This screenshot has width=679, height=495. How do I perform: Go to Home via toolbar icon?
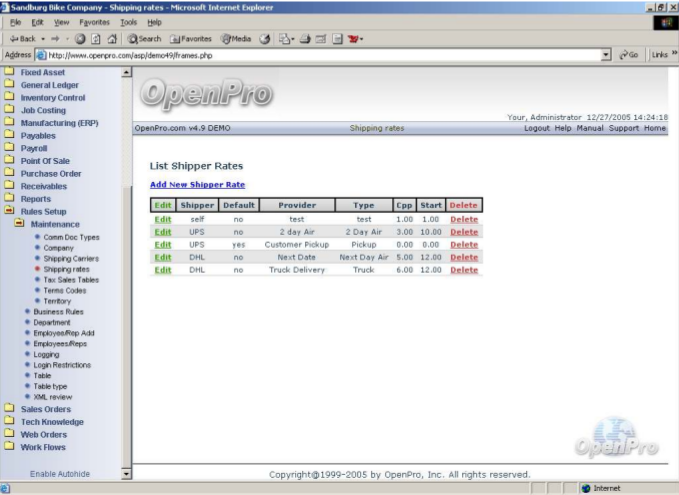point(112,39)
